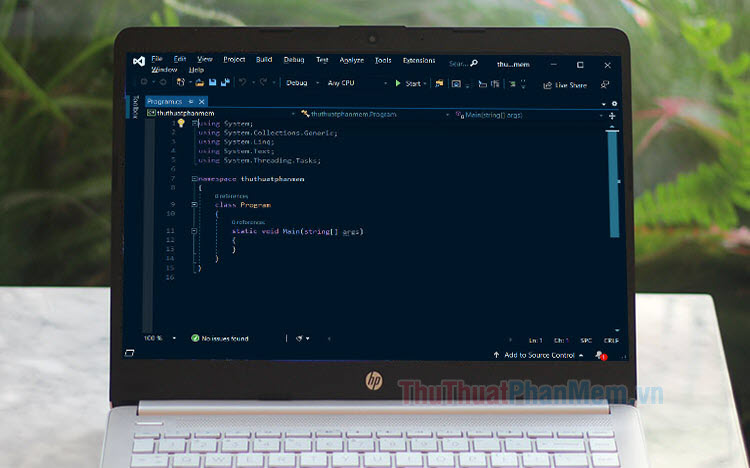Click the No issues found indicator
This screenshot has width=750, height=468.
pyautogui.click(x=220, y=339)
